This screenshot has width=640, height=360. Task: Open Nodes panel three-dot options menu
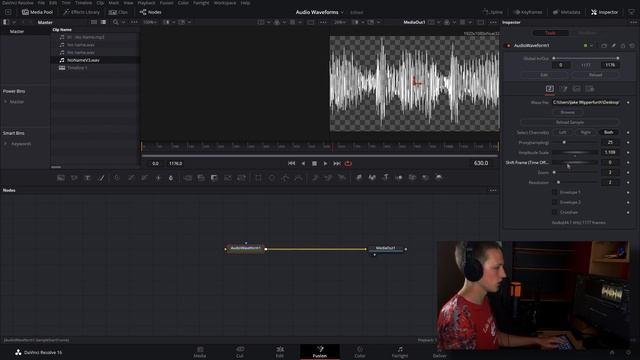pos(493,190)
